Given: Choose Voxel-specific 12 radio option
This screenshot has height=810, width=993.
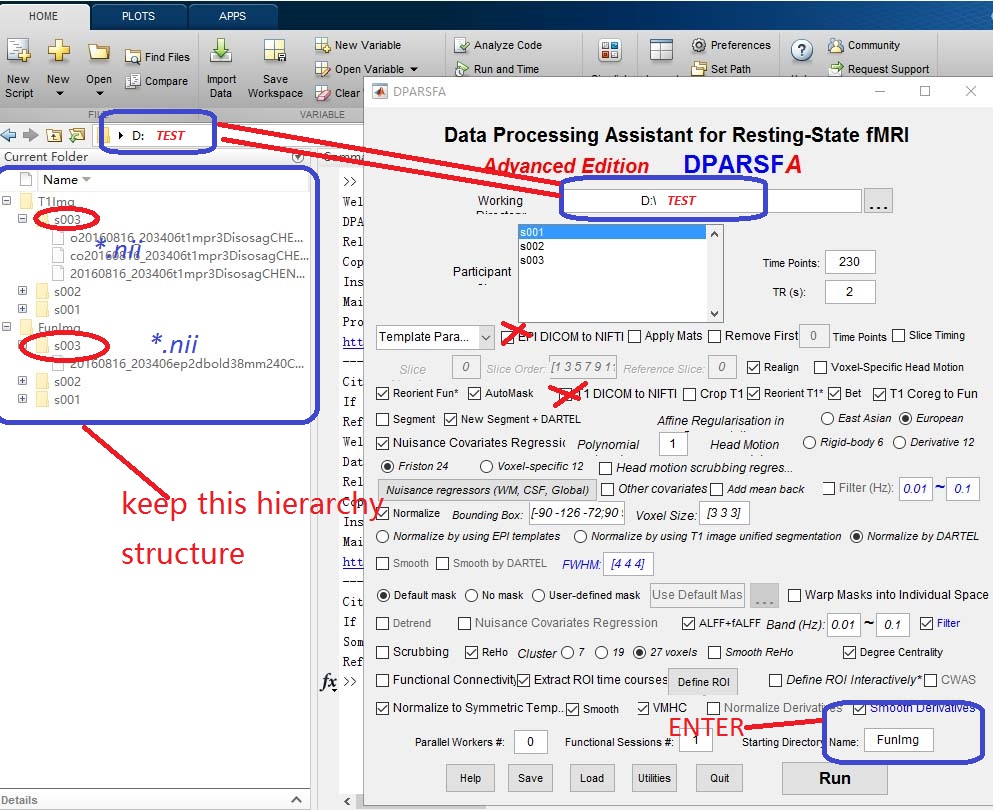Looking at the screenshot, I should pos(486,467).
